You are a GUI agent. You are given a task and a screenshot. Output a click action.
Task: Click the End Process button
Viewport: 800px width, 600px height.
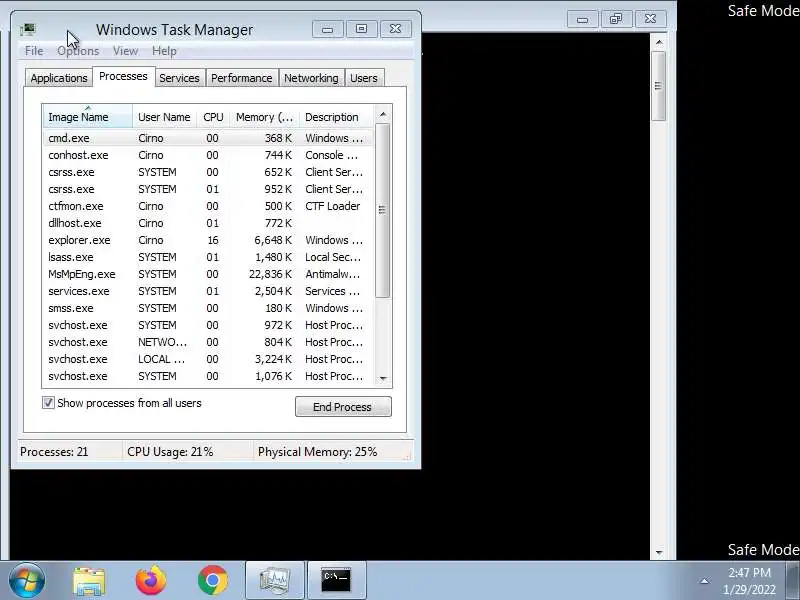[x=343, y=407]
